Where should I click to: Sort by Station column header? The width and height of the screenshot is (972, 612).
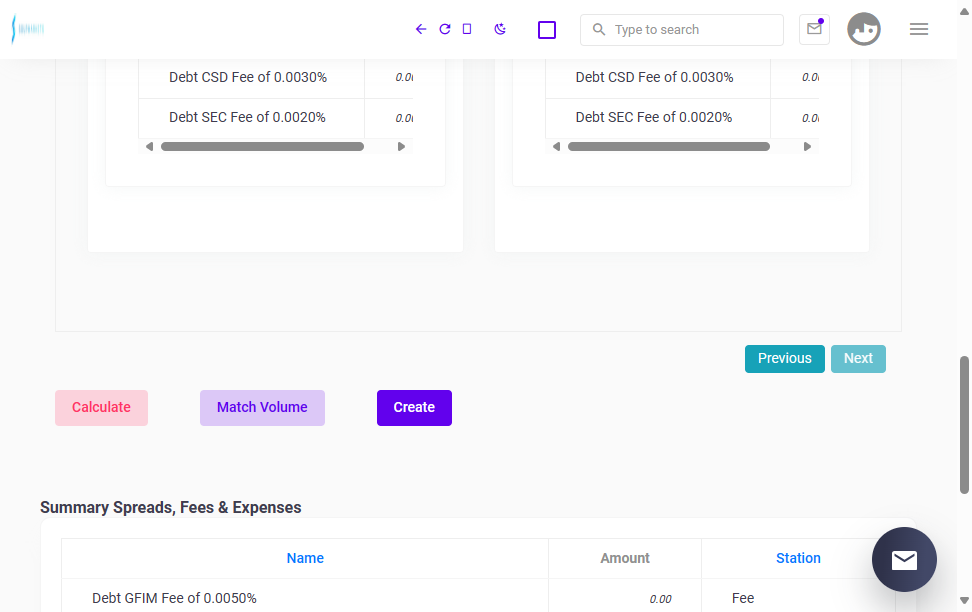coord(798,558)
